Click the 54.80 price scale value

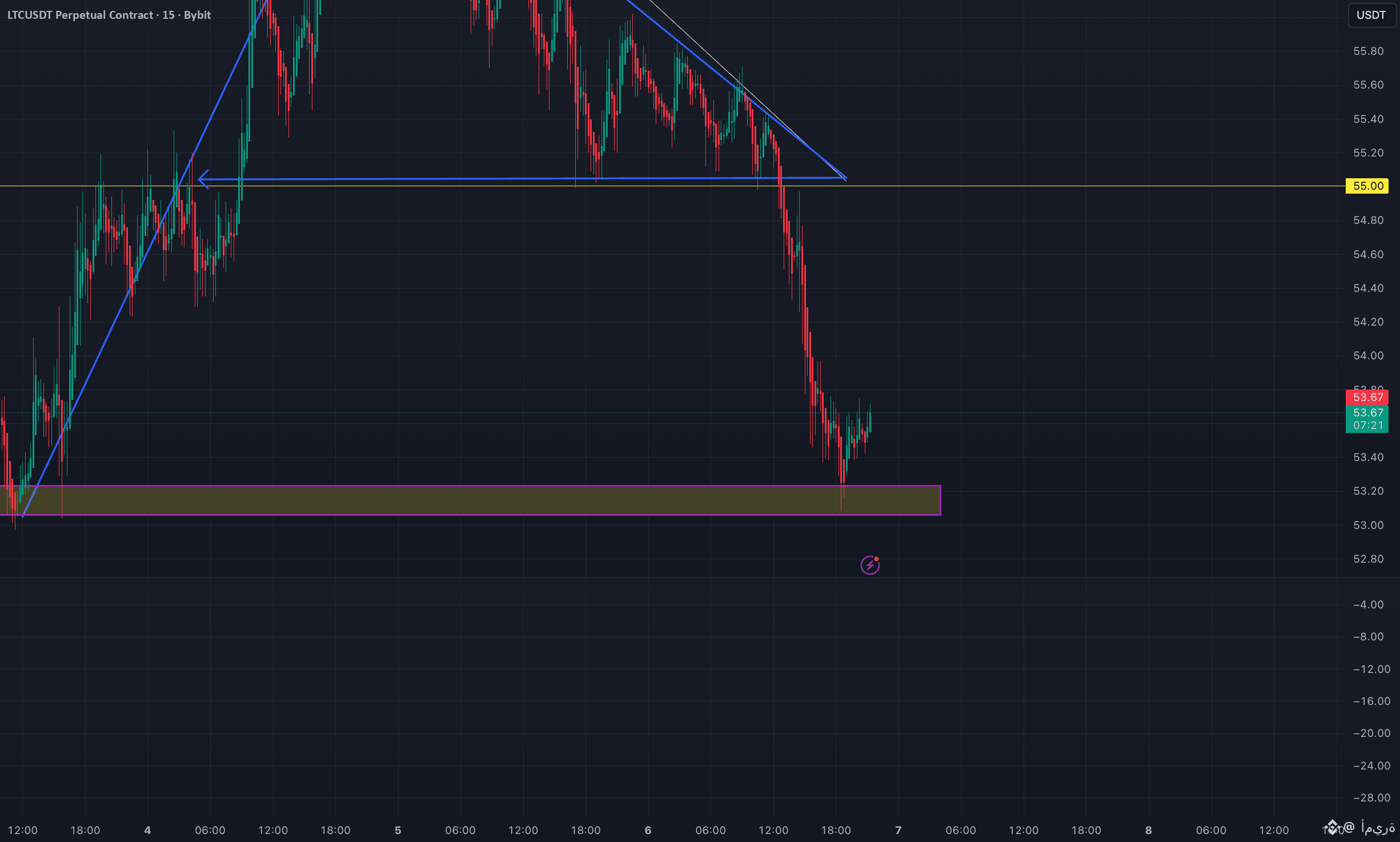coord(1368,220)
